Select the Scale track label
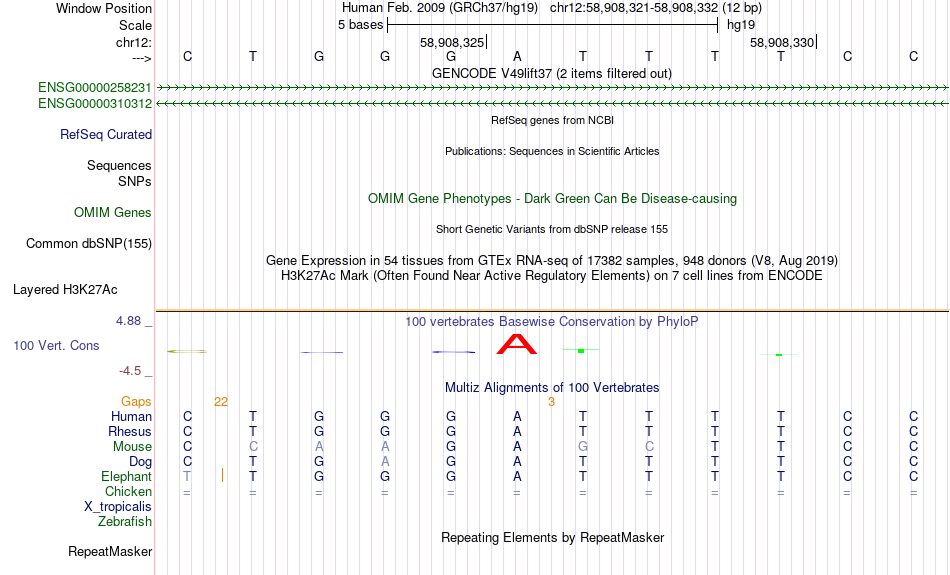The width and height of the screenshot is (950, 575). click(135, 25)
